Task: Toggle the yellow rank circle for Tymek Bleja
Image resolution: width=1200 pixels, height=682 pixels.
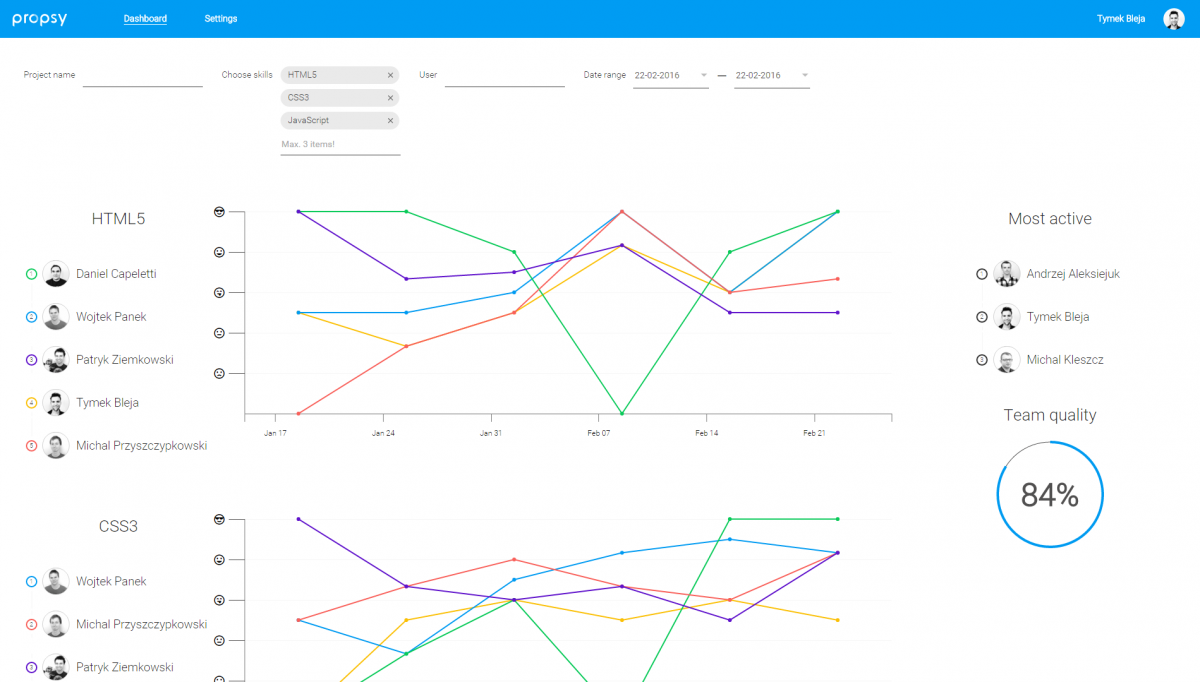Action: (x=31, y=403)
